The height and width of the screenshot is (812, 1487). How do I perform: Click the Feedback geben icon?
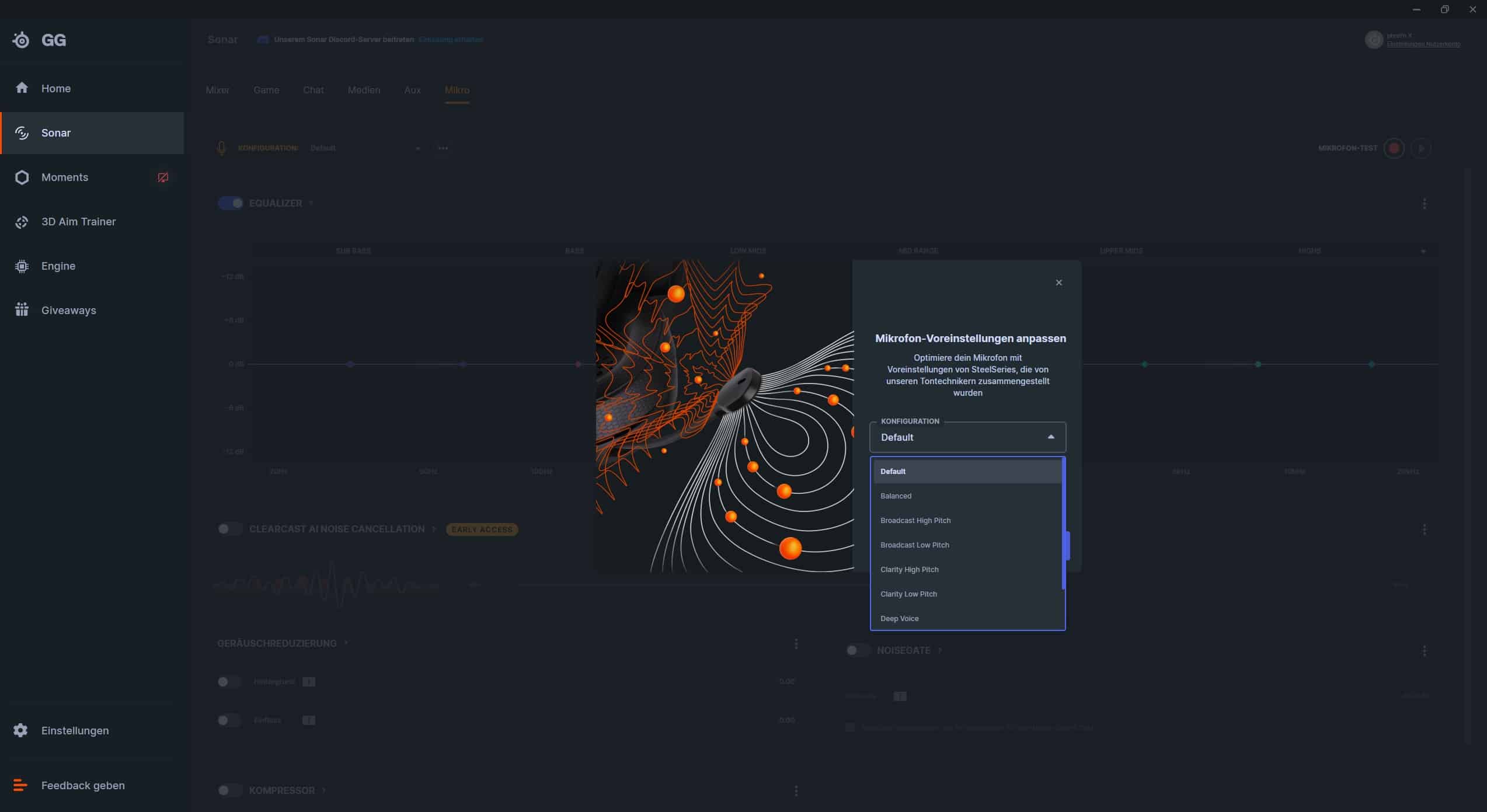21,785
